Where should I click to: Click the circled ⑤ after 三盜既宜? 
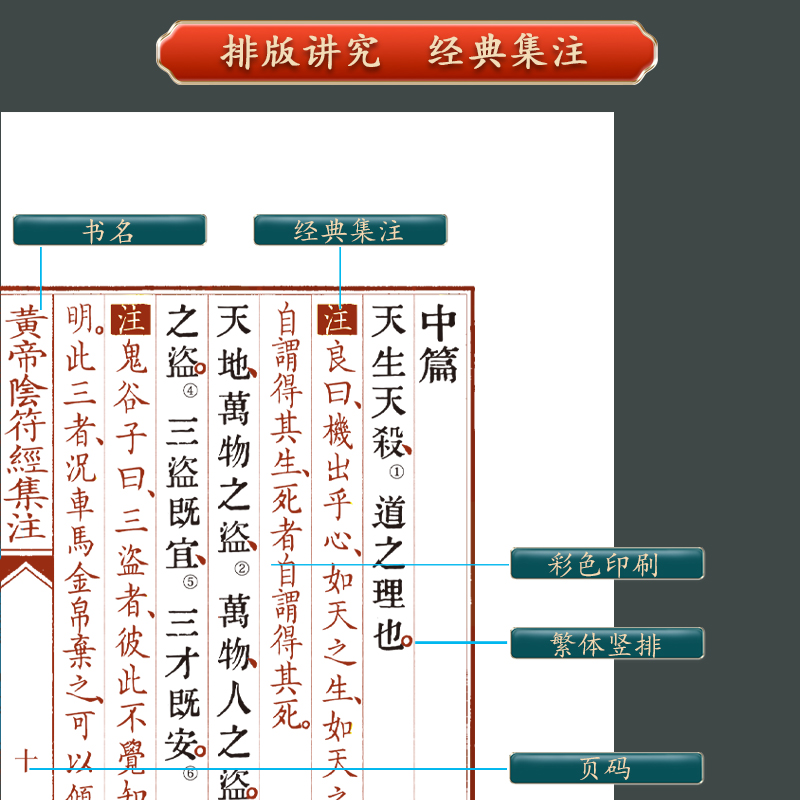click(x=188, y=581)
